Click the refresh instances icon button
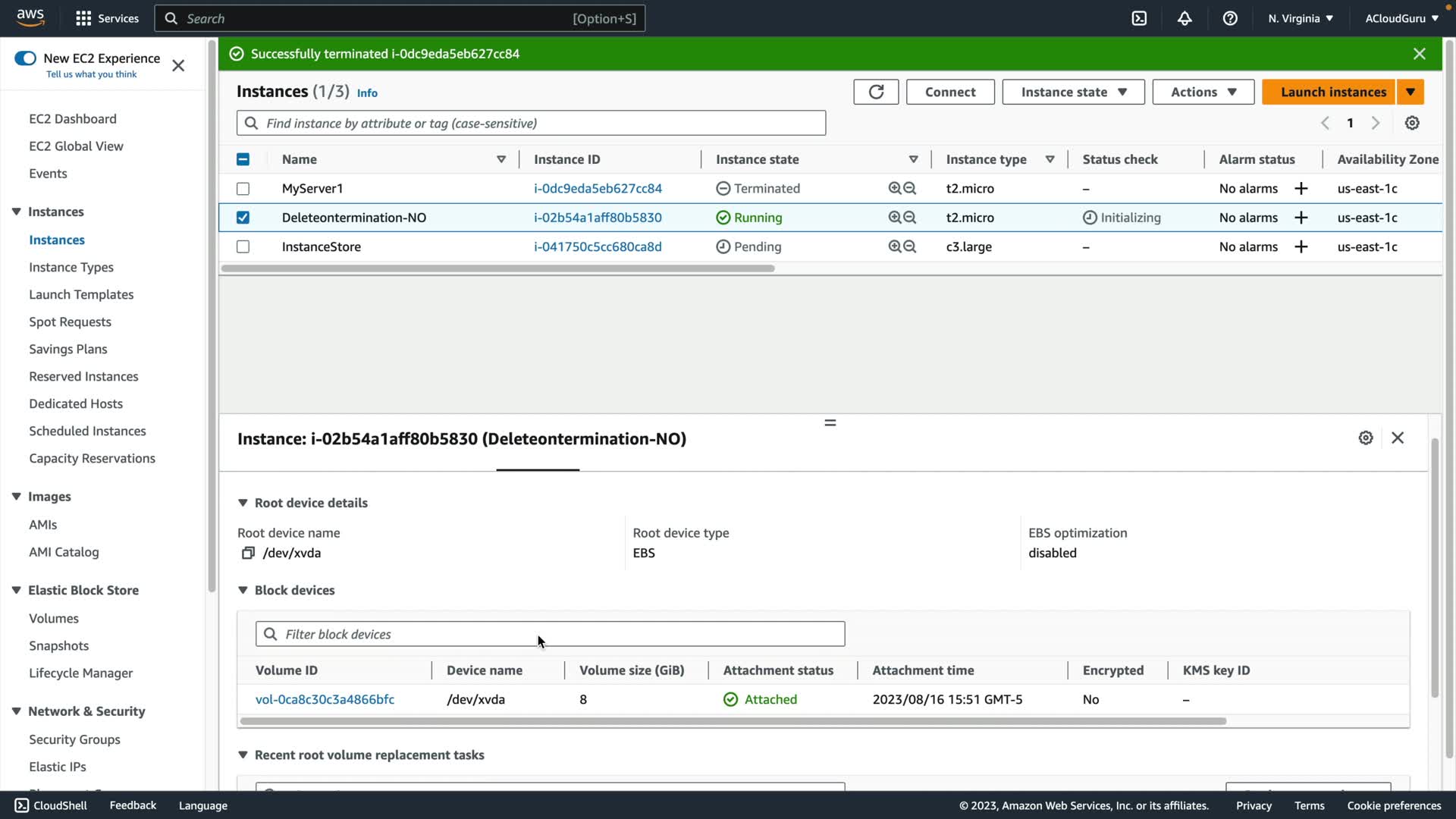1456x819 pixels. [x=876, y=92]
